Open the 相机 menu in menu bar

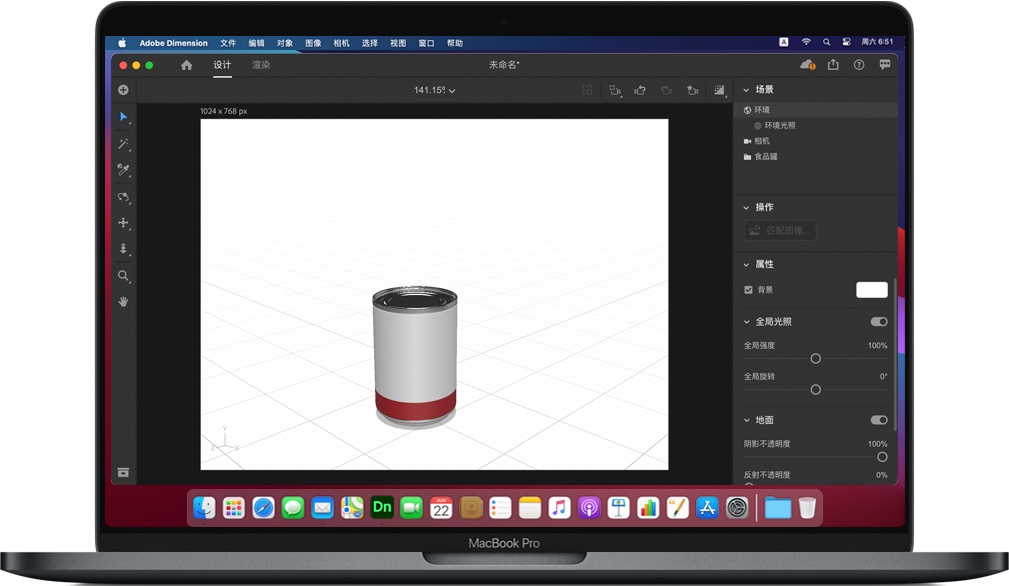341,43
